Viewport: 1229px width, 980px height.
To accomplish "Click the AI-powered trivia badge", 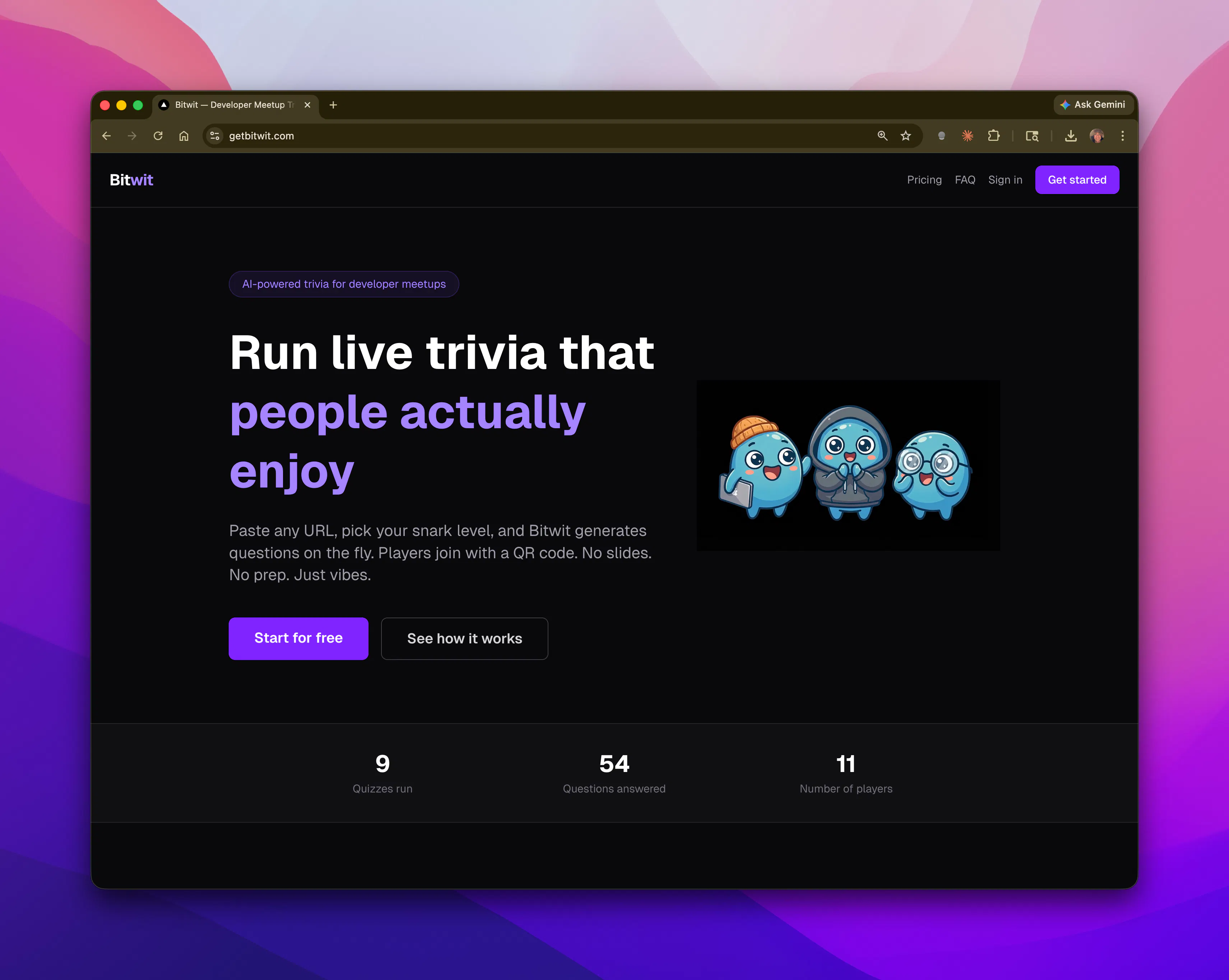I will coord(344,284).
